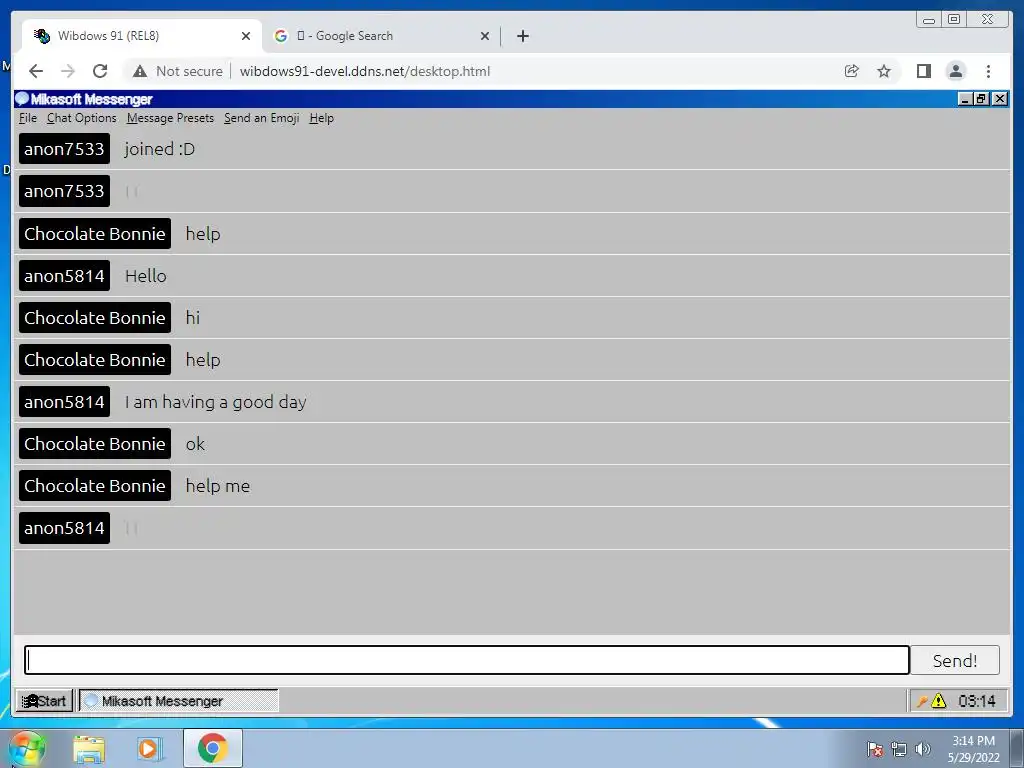Open Windows Explorer from the taskbar
The image size is (1024, 768).
point(89,749)
